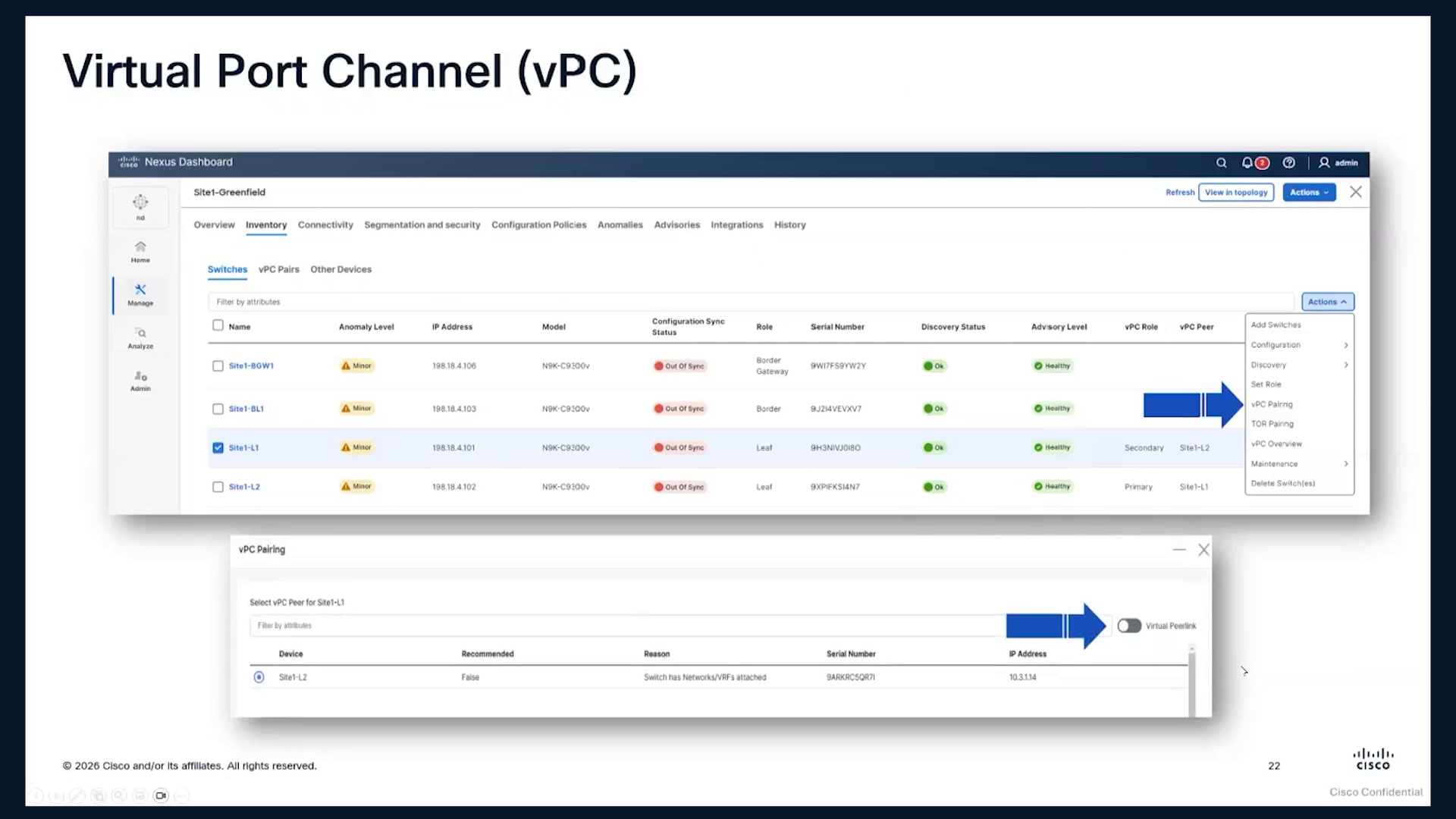
Task: Choose TOR Pairing from the Actions menu
Action: click(1272, 424)
